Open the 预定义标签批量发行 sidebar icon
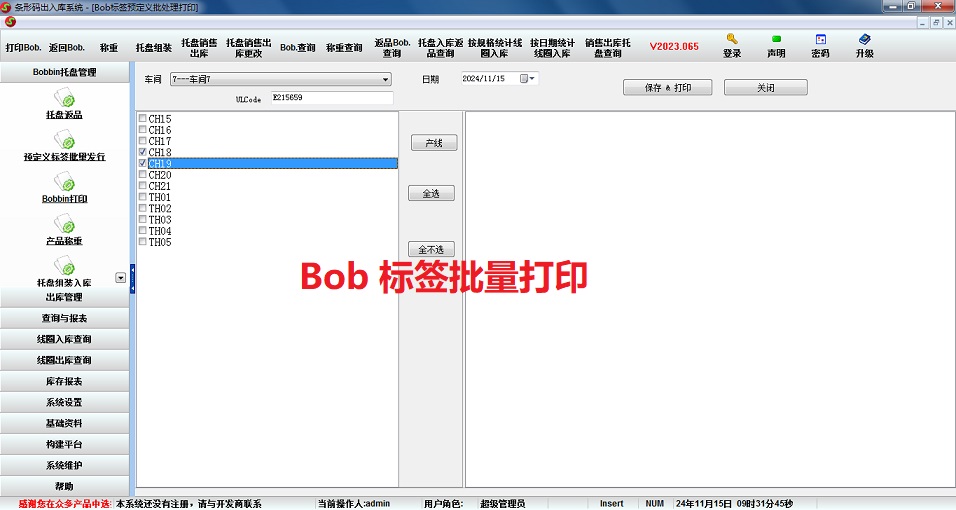Screen dimensions: 956x510 pos(64,141)
